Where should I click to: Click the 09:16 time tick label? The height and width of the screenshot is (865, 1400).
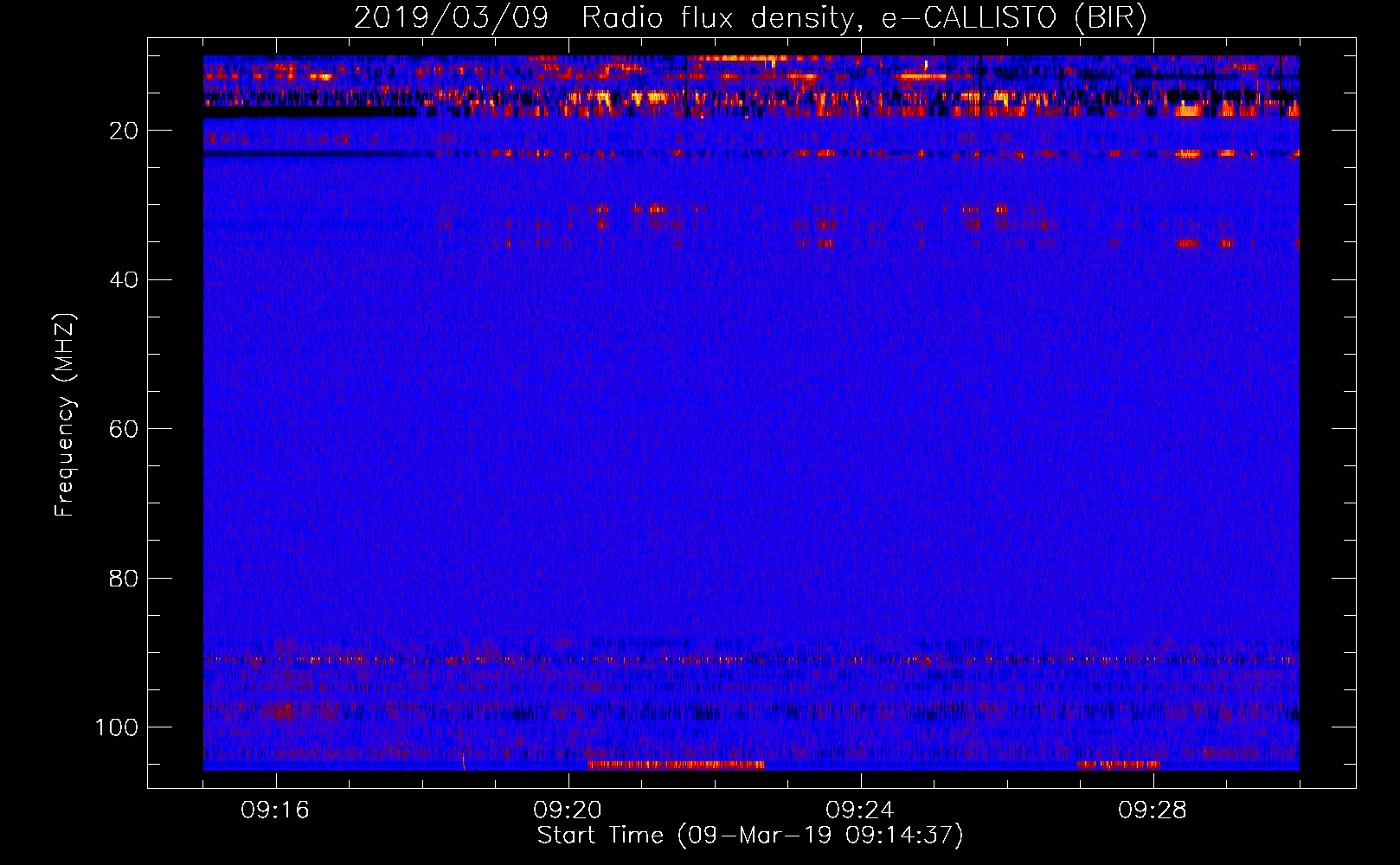coord(275,811)
